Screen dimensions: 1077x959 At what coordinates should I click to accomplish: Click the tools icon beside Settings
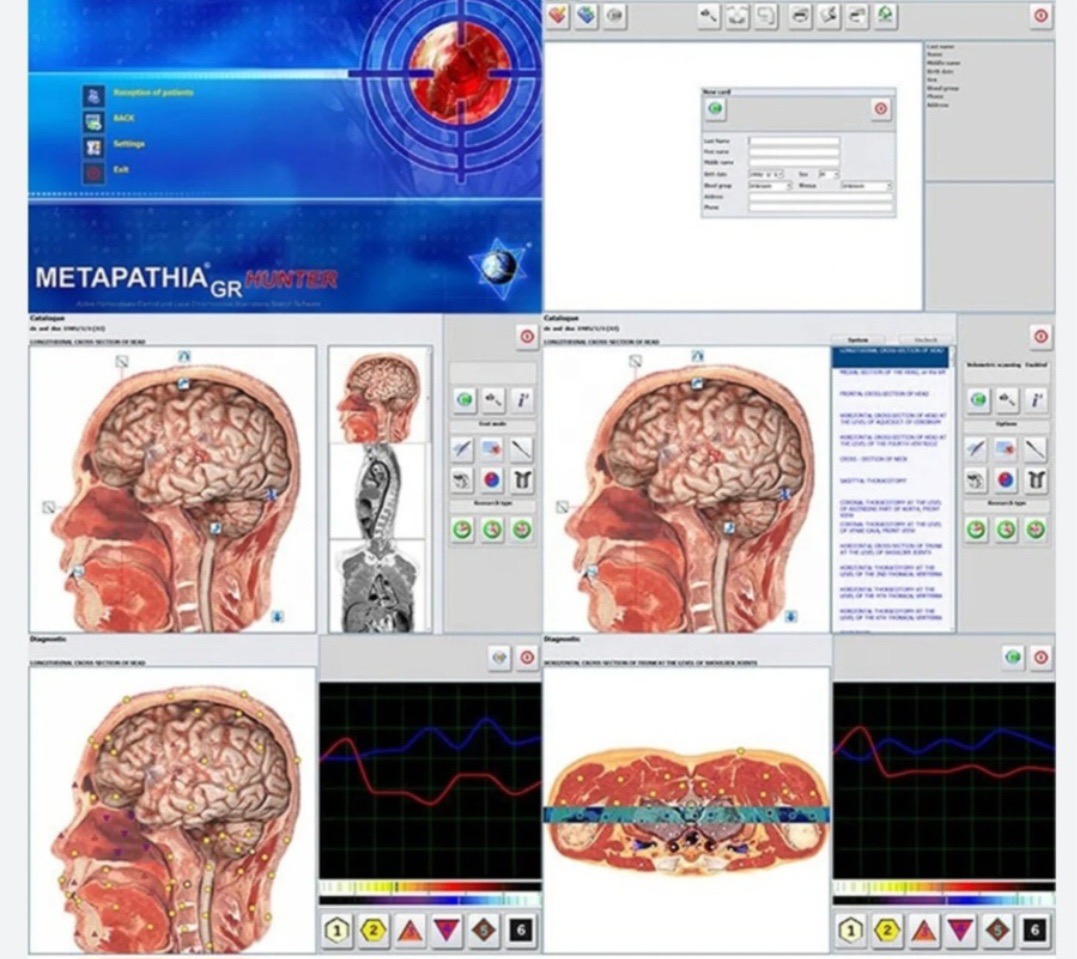[x=93, y=147]
